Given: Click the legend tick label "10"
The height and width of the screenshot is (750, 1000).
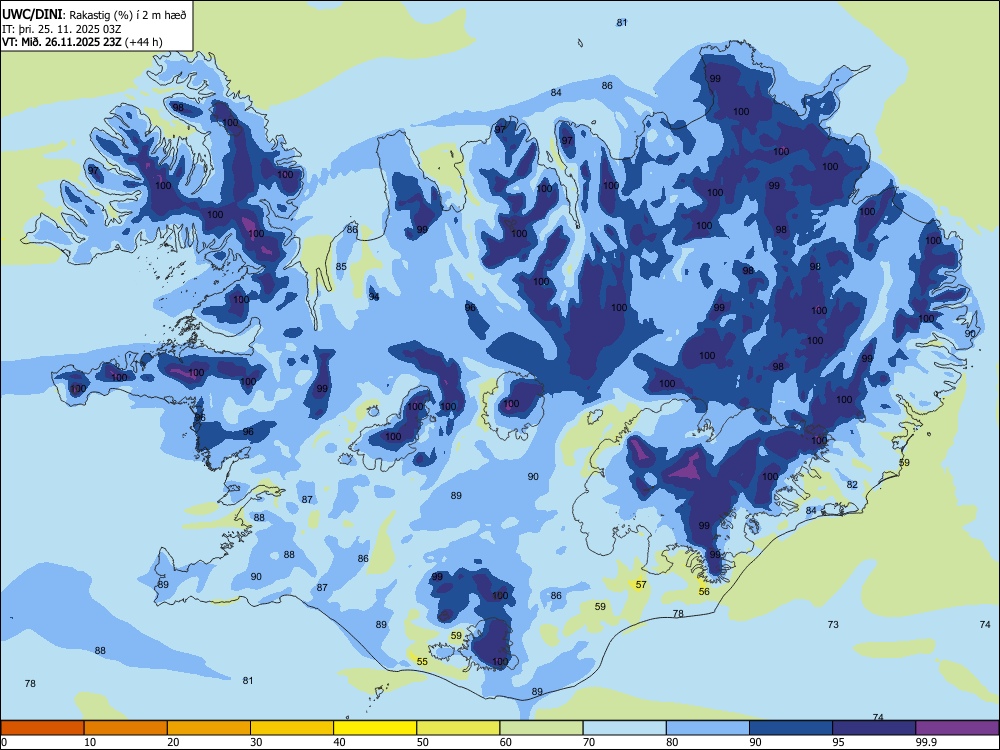Looking at the screenshot, I should [x=90, y=742].
